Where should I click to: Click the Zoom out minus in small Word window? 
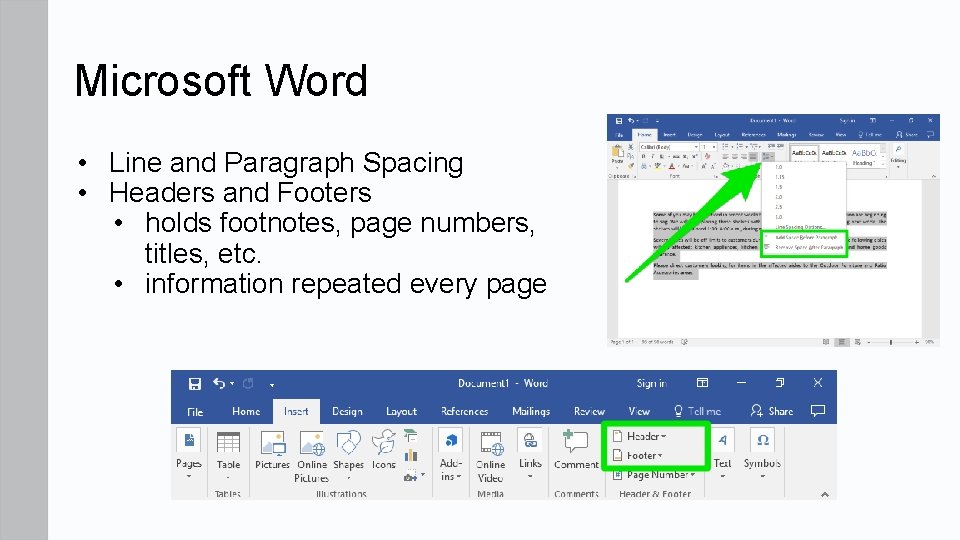pyautogui.click(x=869, y=342)
